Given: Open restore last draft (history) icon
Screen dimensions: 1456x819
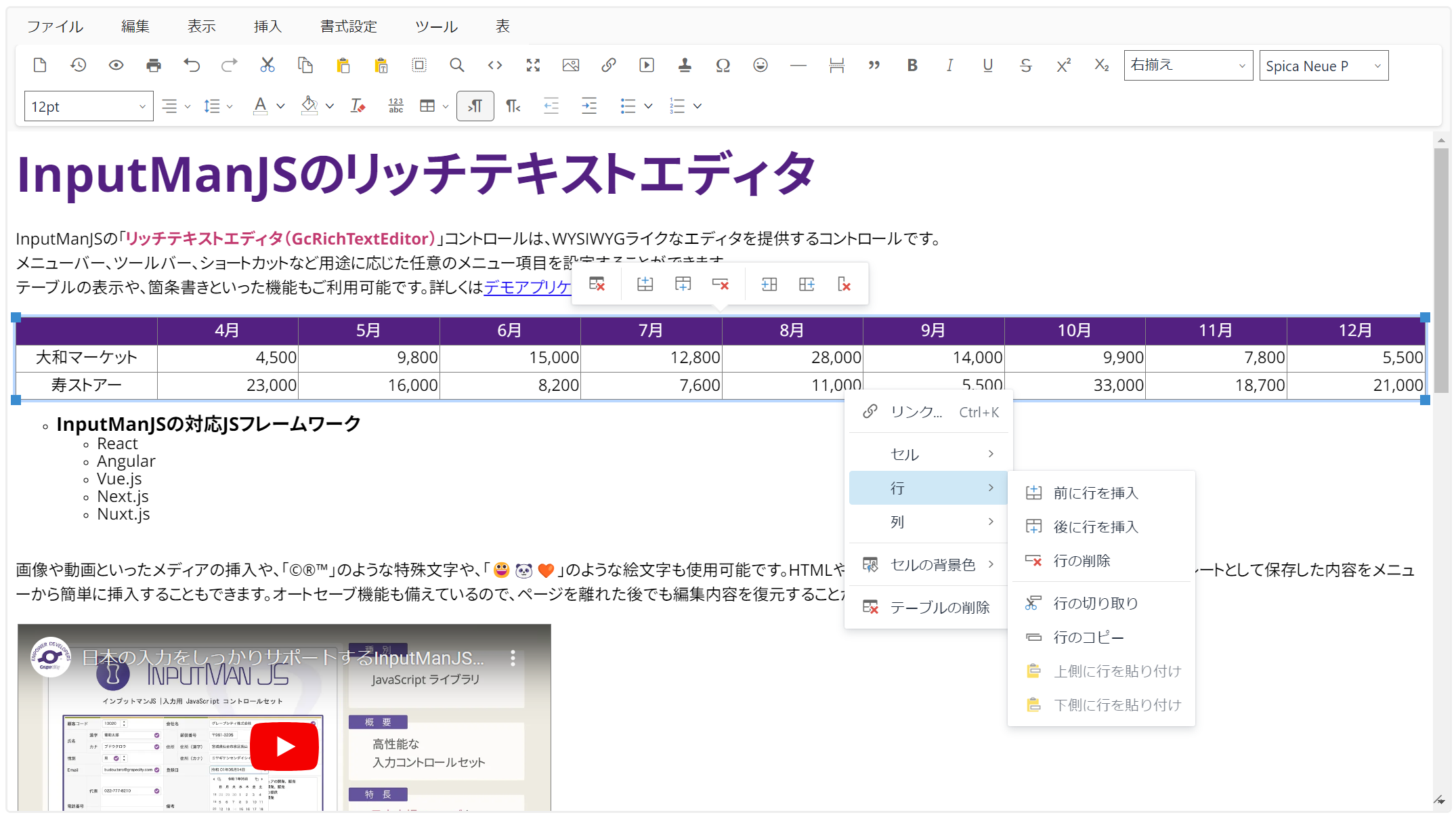Looking at the screenshot, I should 78,65.
